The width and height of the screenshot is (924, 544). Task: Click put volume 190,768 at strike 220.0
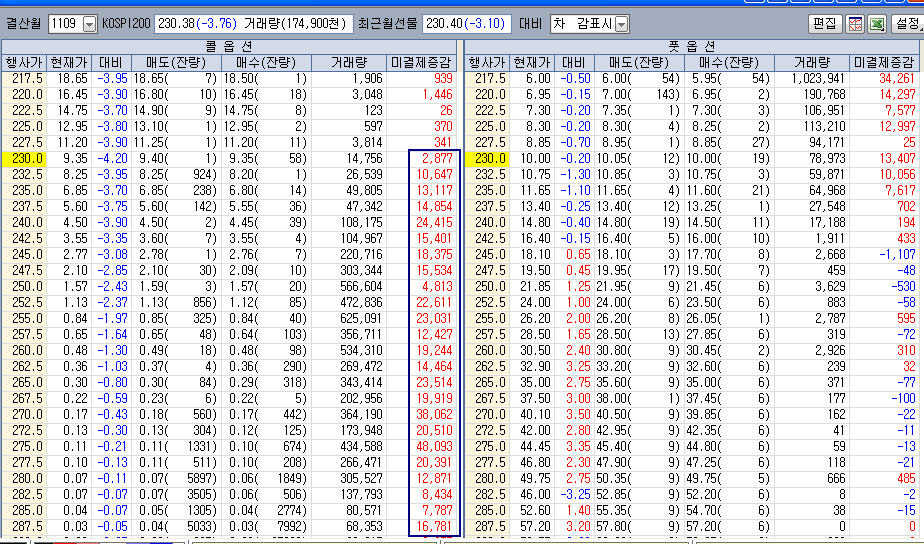coord(825,94)
